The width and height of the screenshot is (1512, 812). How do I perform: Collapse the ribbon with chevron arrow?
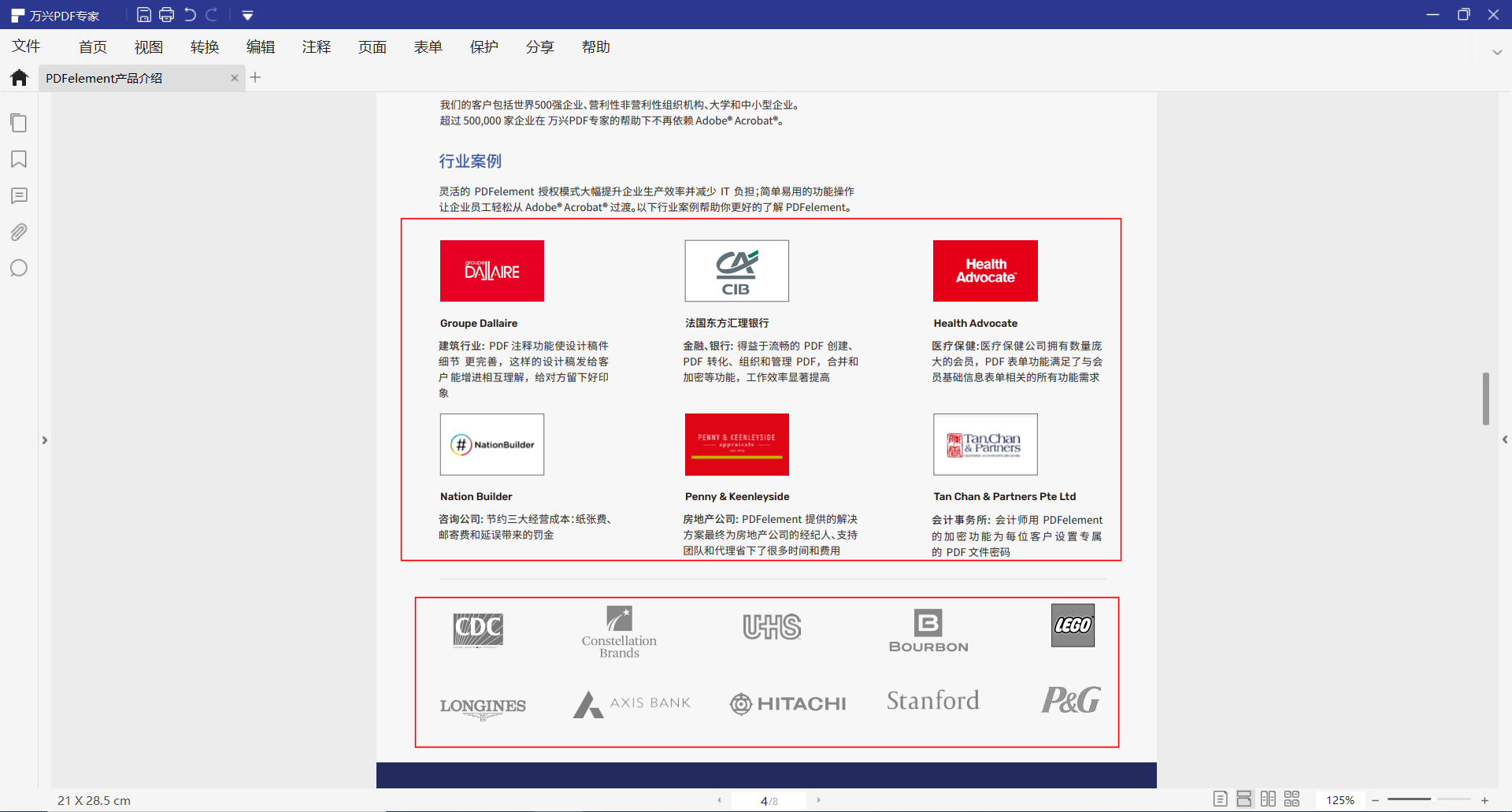[1497, 52]
